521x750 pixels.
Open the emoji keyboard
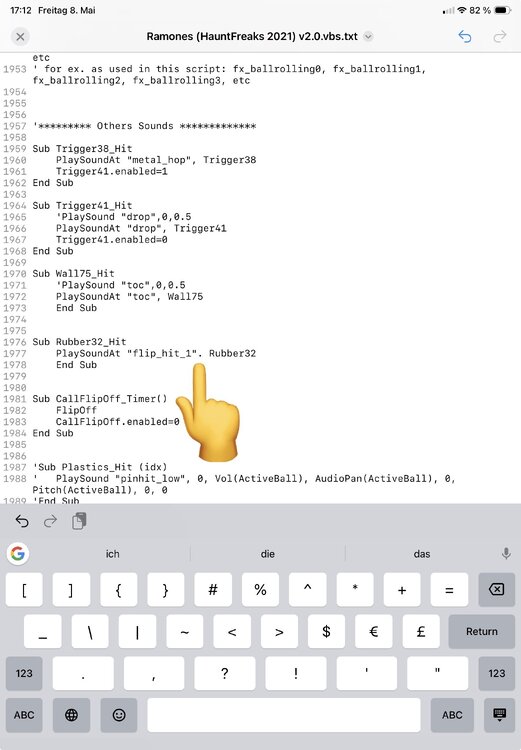click(119, 715)
